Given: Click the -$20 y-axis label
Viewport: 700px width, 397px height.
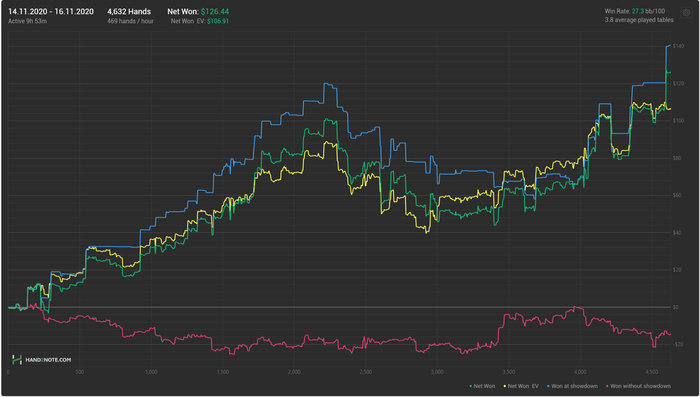Looking at the screenshot, I should (x=678, y=344).
